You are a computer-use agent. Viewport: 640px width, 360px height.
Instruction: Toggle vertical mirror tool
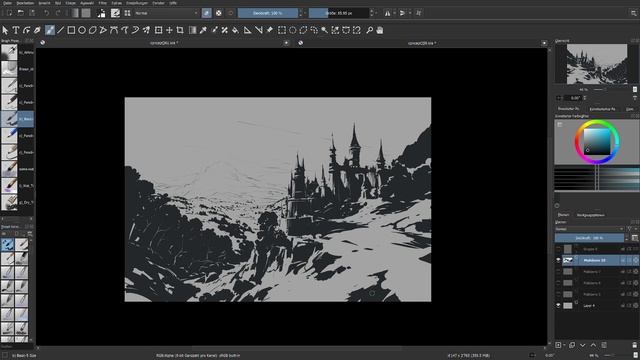point(402,13)
